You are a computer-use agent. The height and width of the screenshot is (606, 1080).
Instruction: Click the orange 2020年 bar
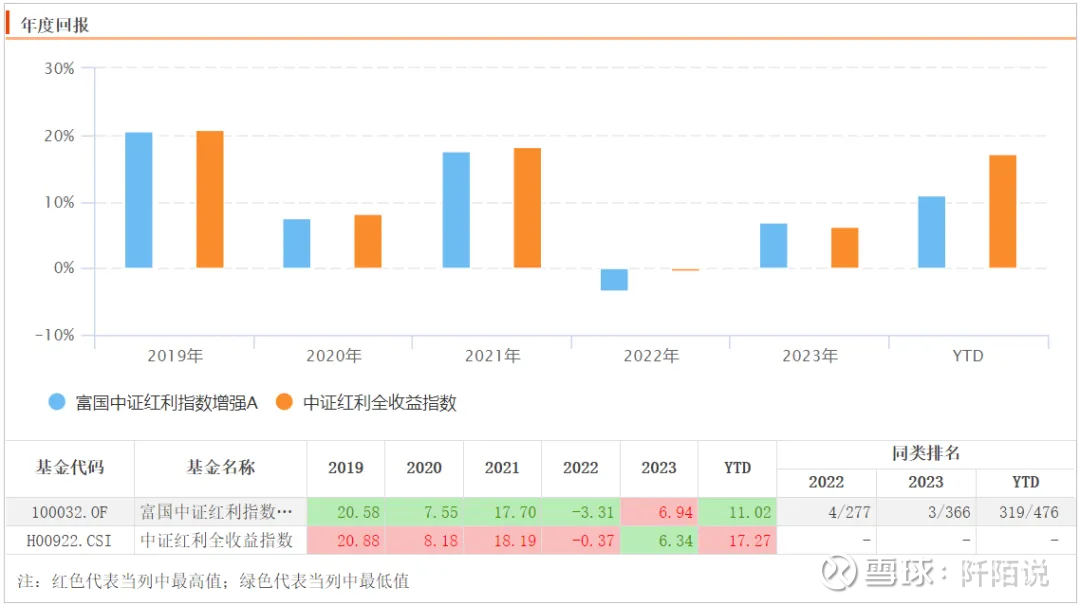pyautogui.click(x=368, y=241)
